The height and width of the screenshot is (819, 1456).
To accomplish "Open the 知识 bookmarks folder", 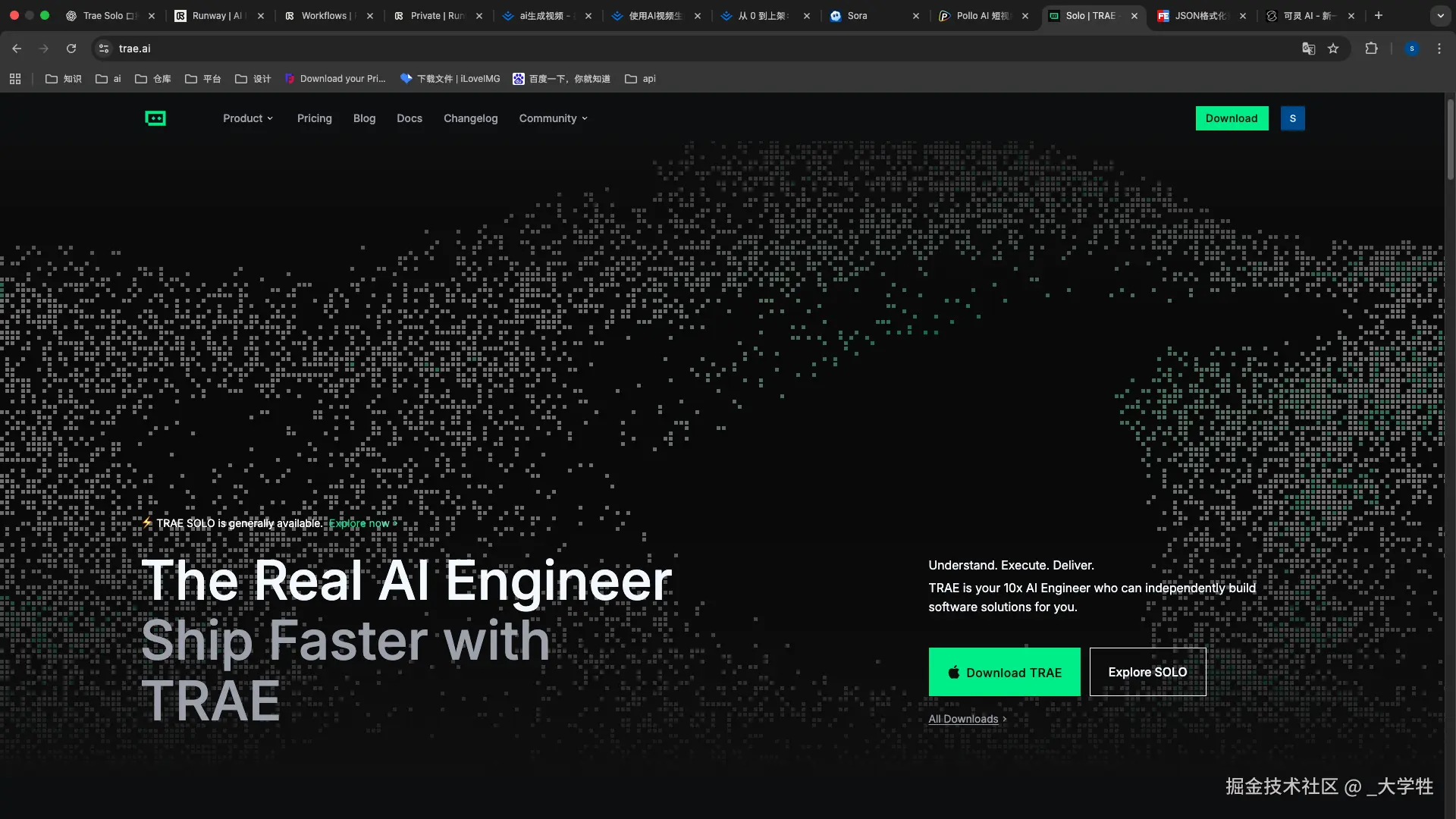I will [x=64, y=79].
